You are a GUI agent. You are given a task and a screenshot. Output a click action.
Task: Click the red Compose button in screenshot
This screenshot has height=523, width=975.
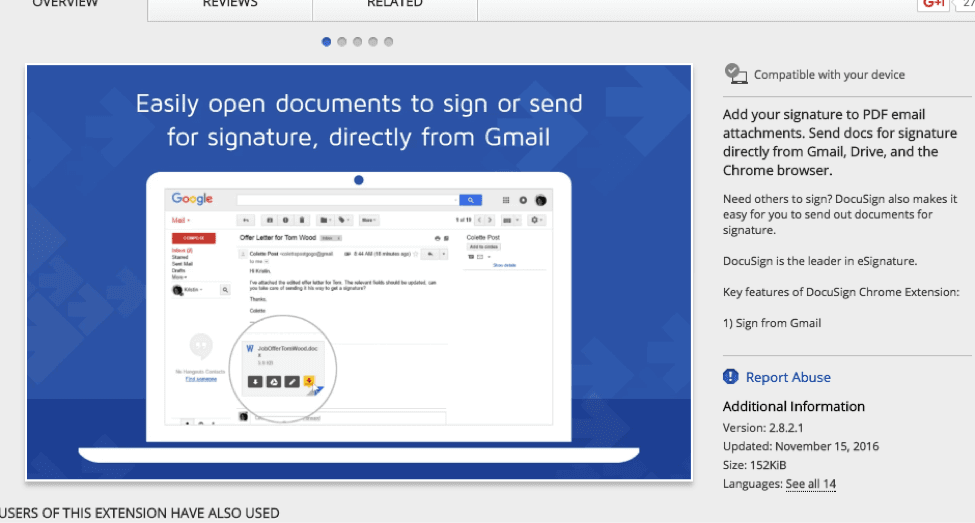tap(194, 238)
